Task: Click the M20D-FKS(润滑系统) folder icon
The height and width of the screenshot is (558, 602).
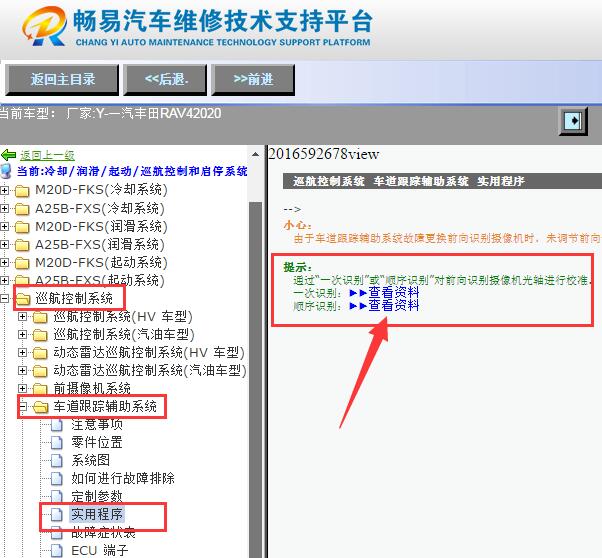Action: 22,227
